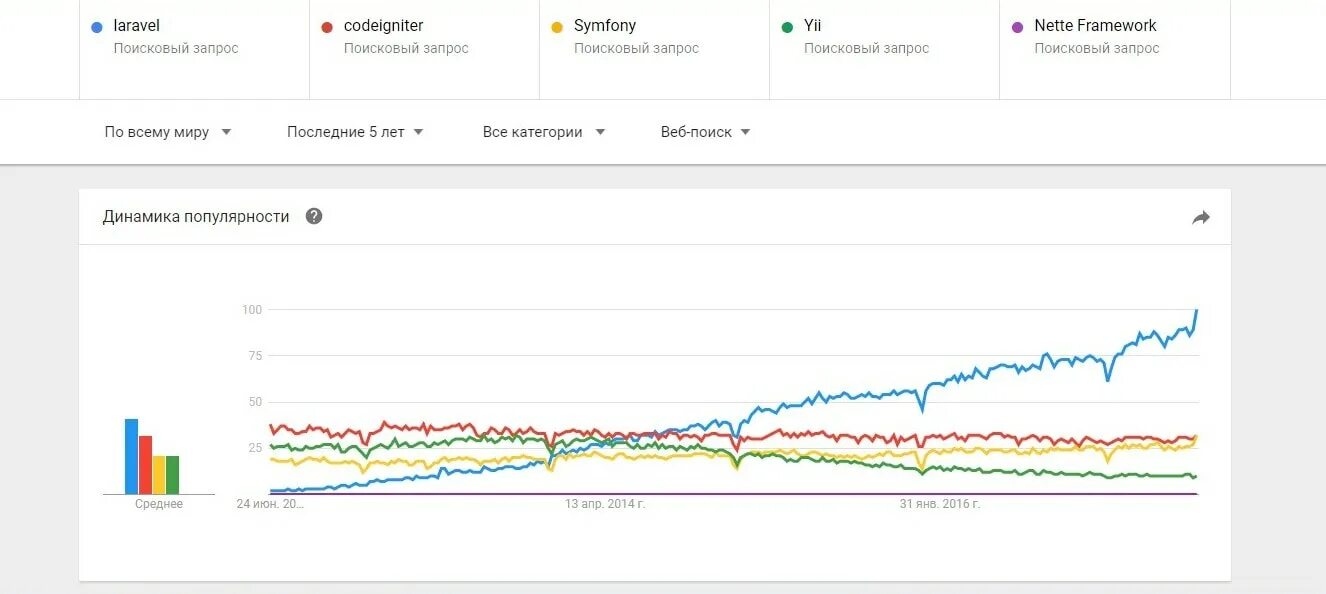Click the share arrow icon
This screenshot has height=594, width=1326.
pos(1201,217)
